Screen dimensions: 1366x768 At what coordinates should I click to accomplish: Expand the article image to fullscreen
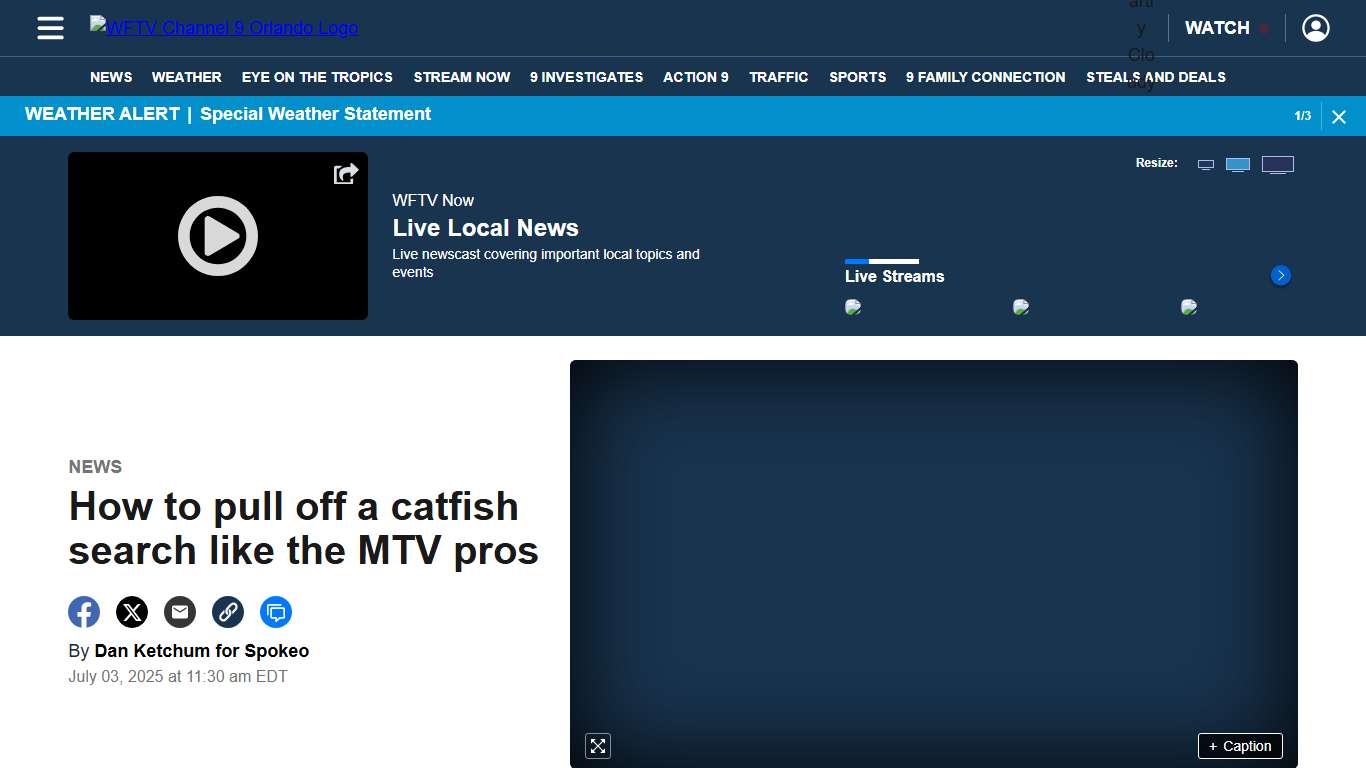597,746
